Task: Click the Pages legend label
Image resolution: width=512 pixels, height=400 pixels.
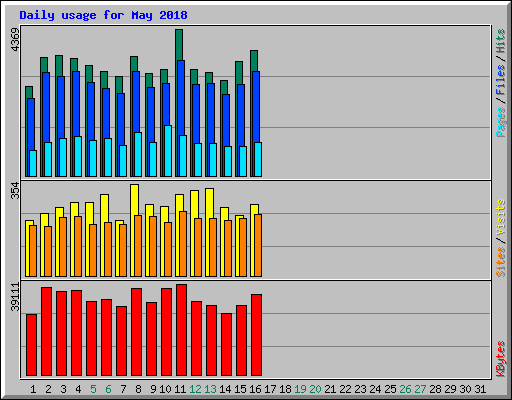Action: (501, 122)
